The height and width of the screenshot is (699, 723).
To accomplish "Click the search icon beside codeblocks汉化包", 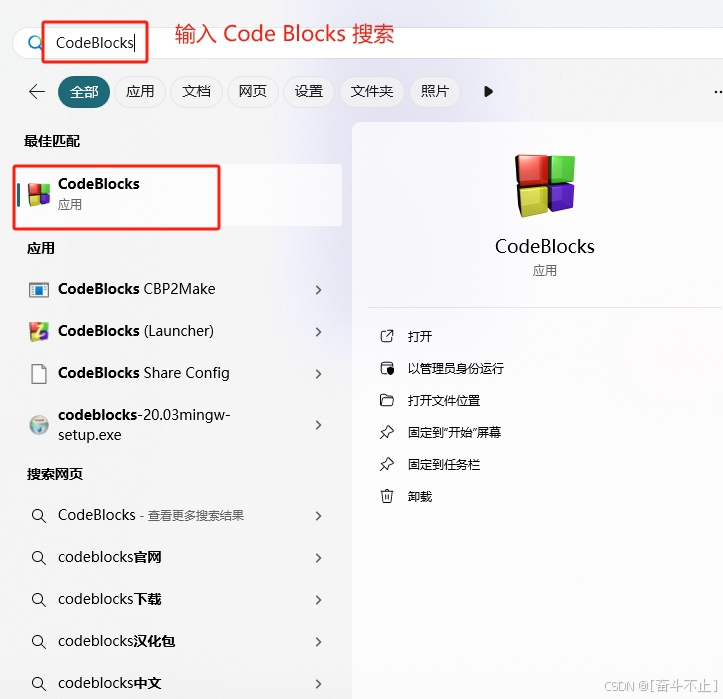I will (39, 642).
